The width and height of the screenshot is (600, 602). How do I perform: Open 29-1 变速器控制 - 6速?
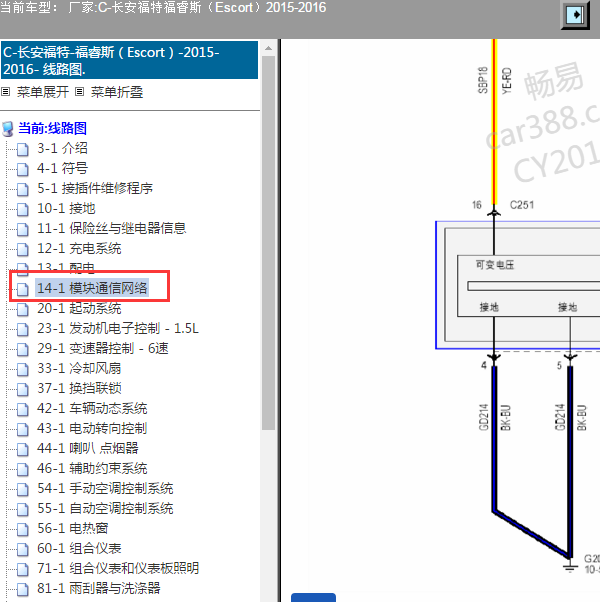pyautogui.click(x=103, y=348)
